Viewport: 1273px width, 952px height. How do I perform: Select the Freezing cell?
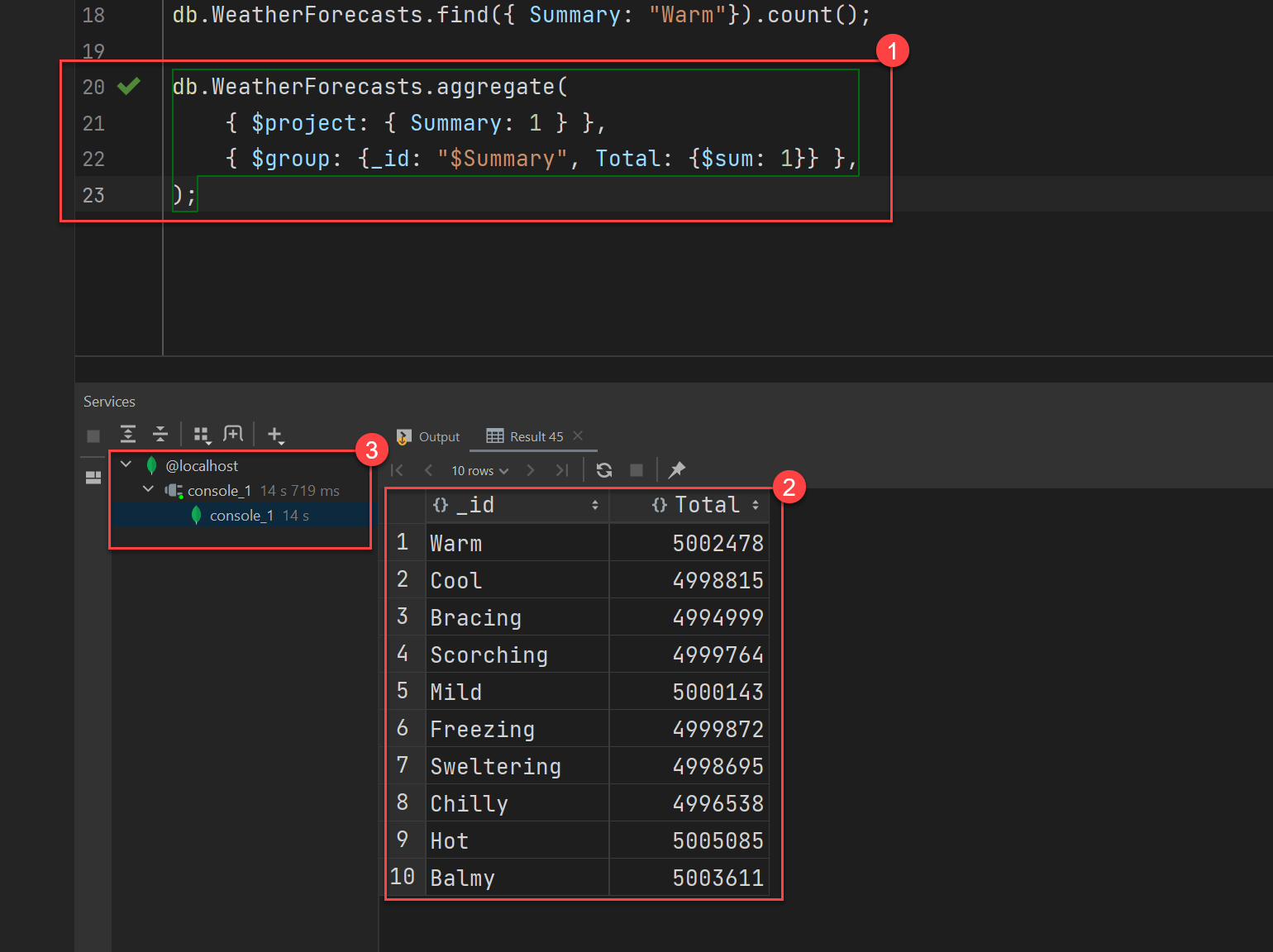(x=517, y=729)
